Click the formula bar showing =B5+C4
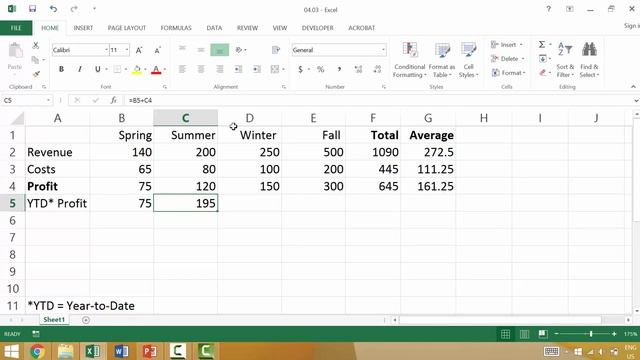This screenshot has height=360, width=640. pos(379,100)
